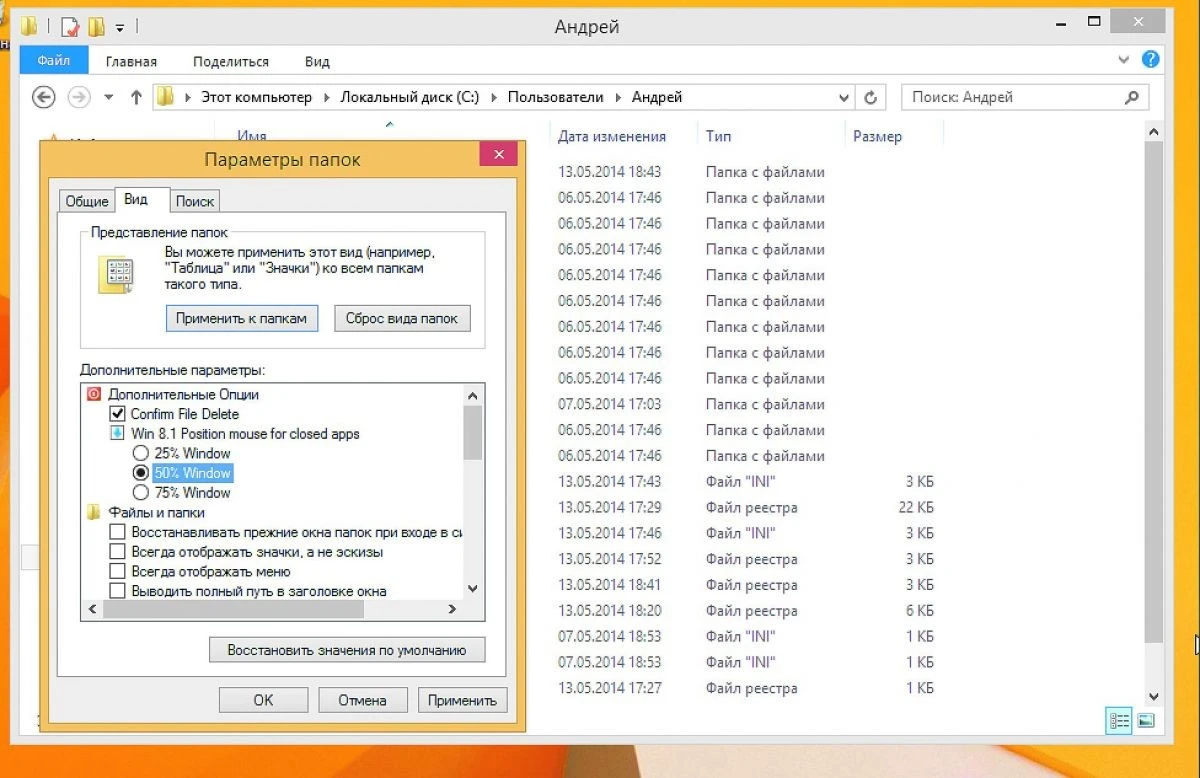Viewport: 1200px width, 778px height.
Task: Switch to large thumbnails view icon
Action: pos(1146,720)
